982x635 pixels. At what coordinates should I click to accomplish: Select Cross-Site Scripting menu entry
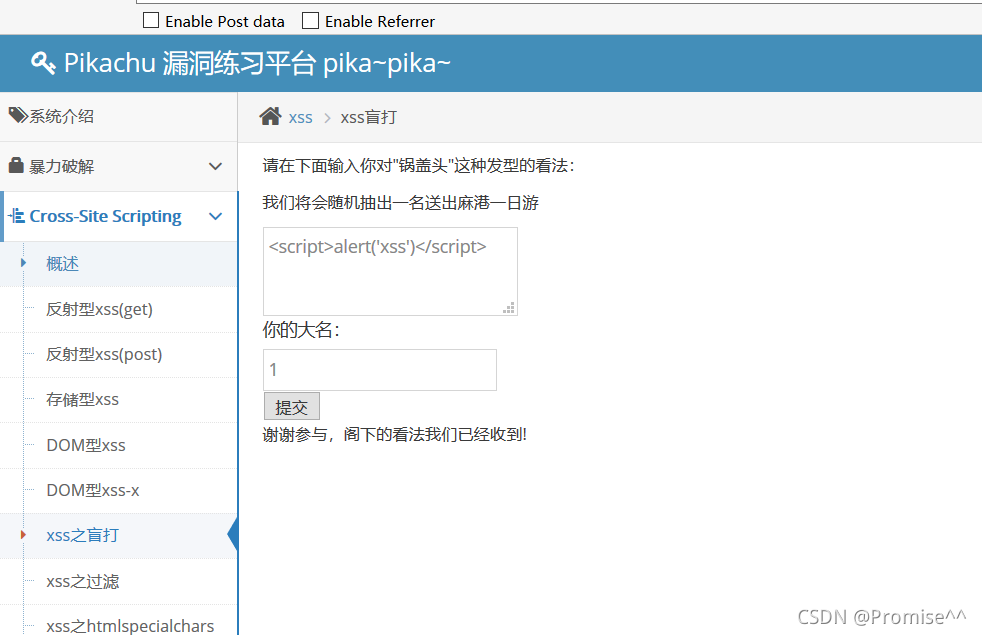point(118,217)
